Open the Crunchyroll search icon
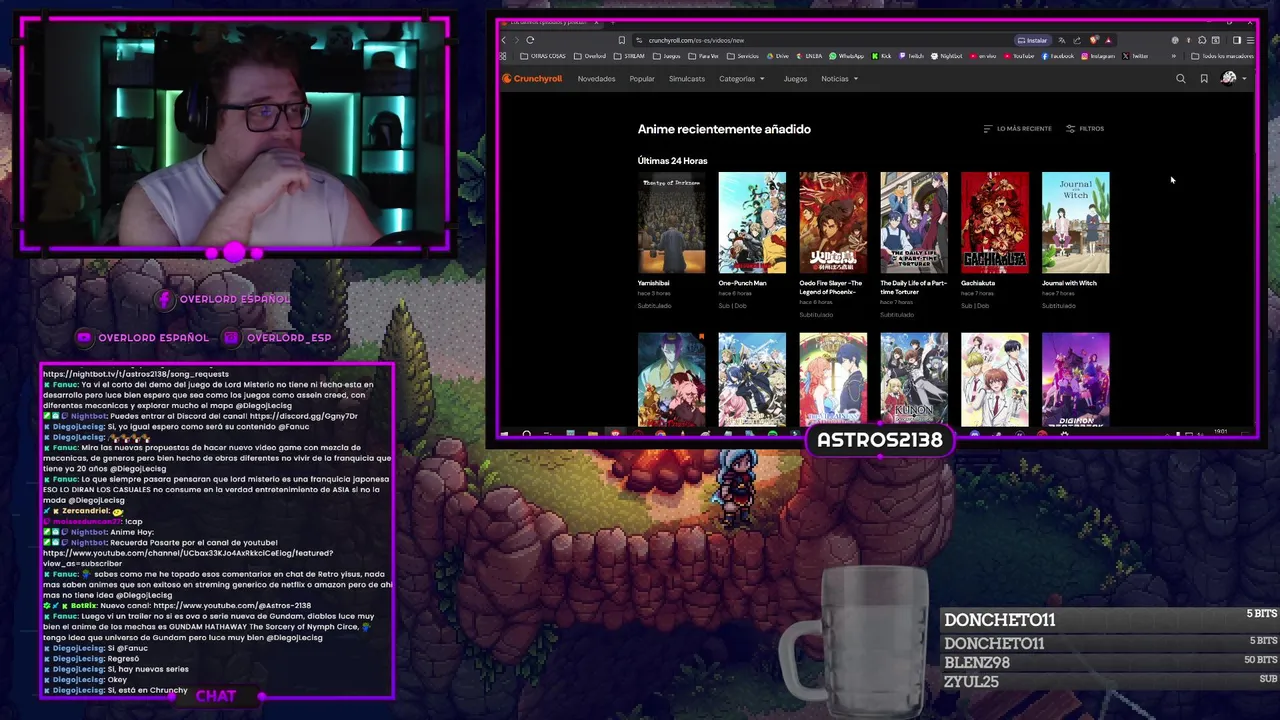This screenshot has height=720, width=1280. click(x=1181, y=79)
